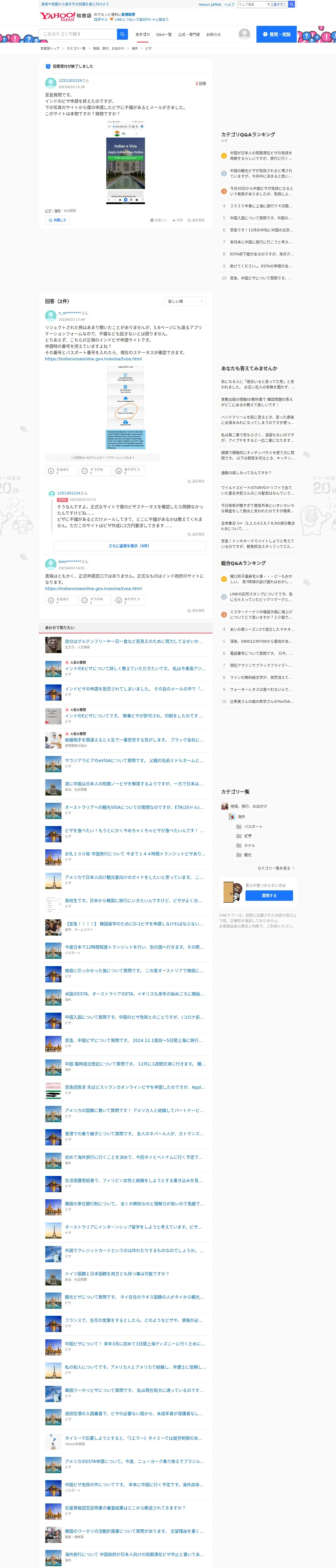Click the indianvisaonline link in first answer

[x=93, y=359]
